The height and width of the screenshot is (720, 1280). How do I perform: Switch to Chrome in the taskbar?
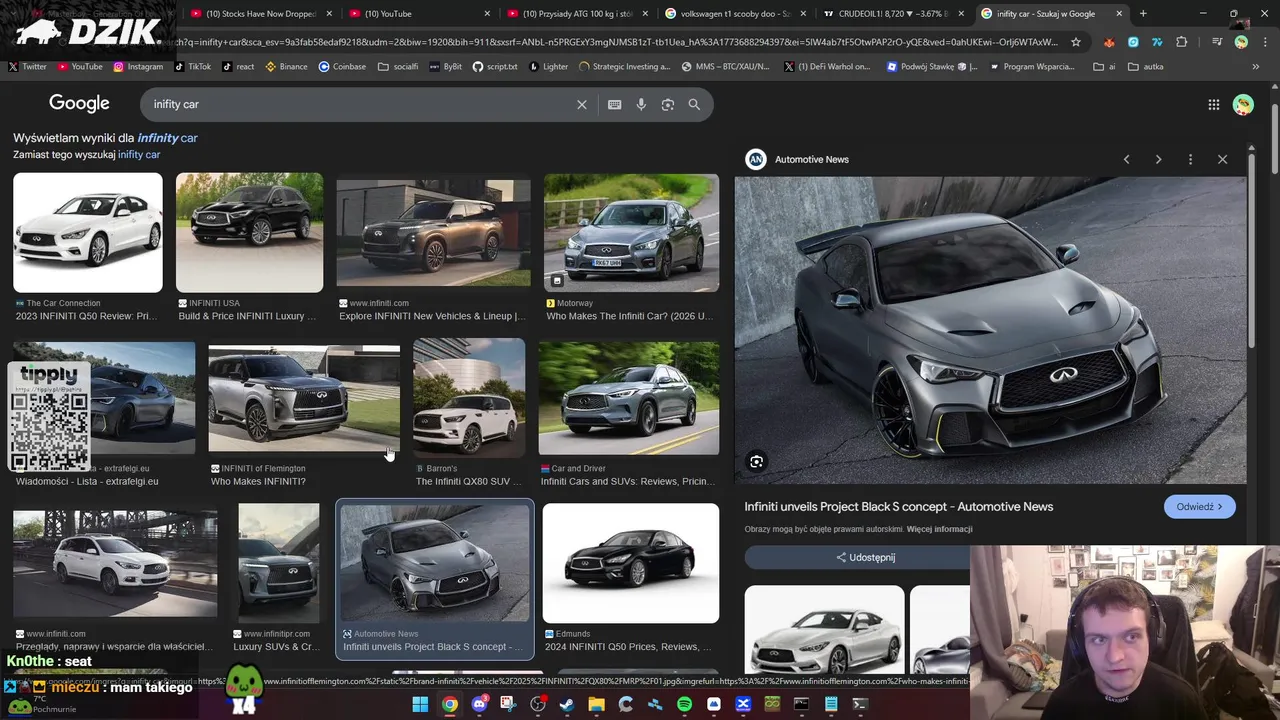[450, 704]
